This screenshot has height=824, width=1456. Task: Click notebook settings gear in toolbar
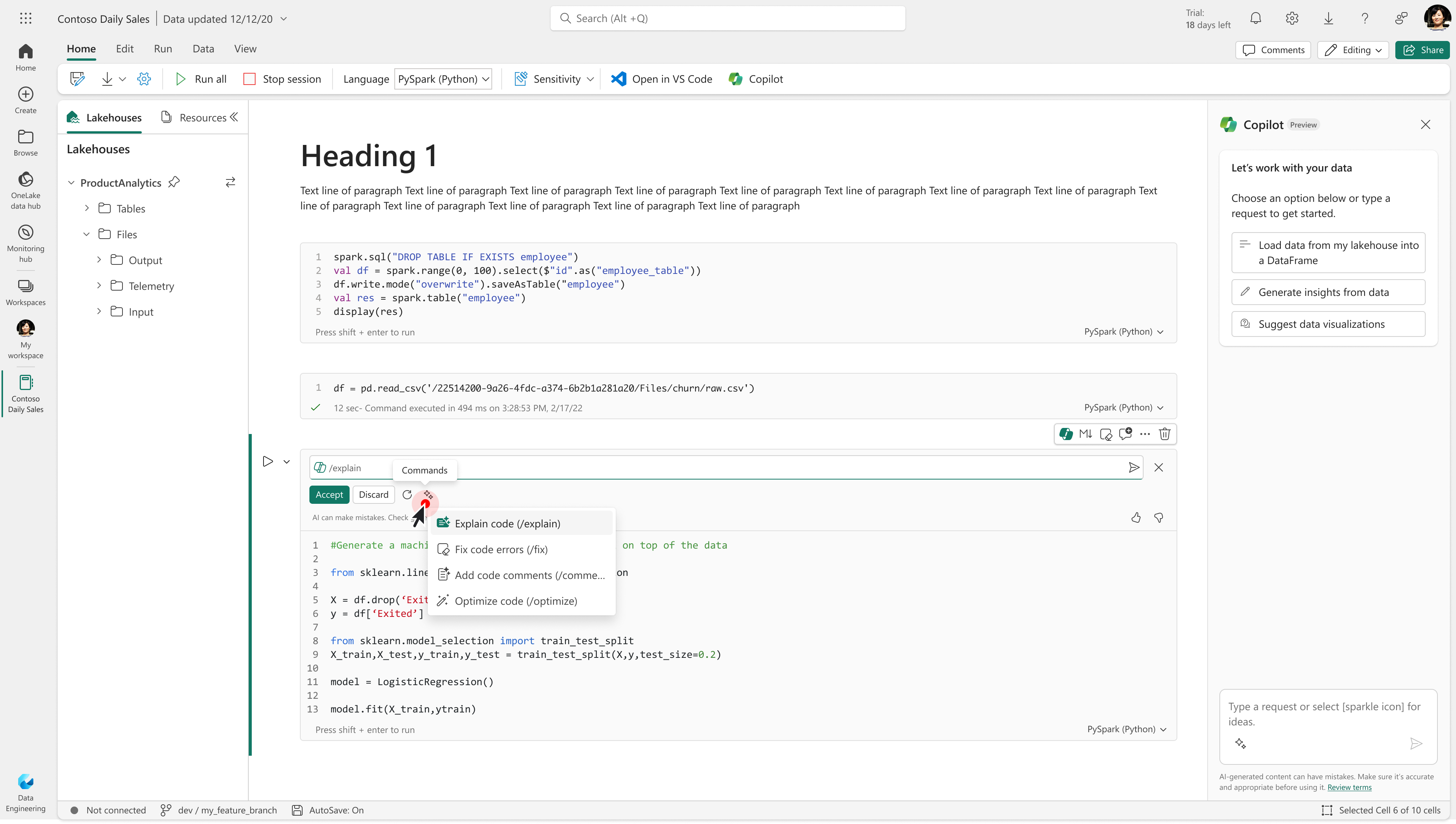pyautogui.click(x=144, y=79)
